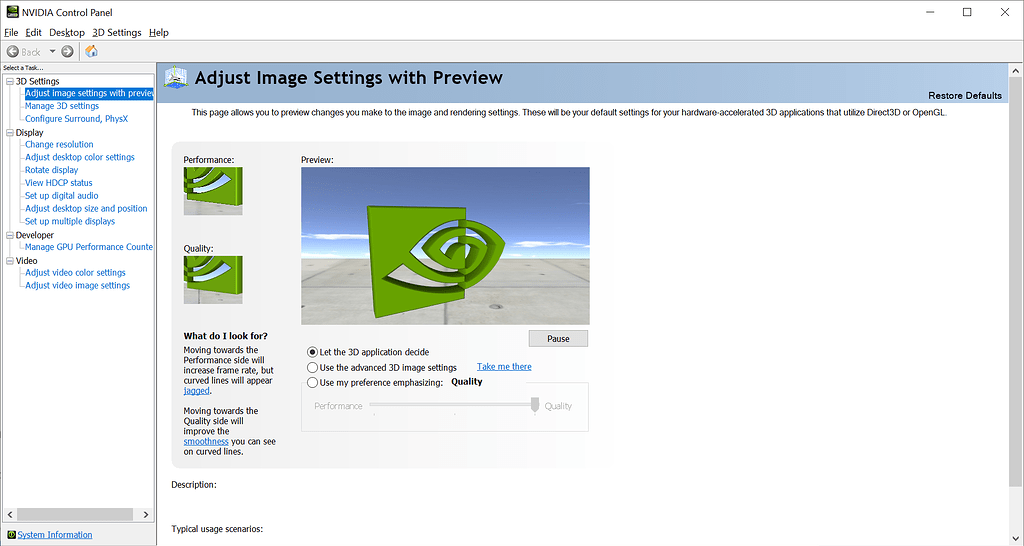The width and height of the screenshot is (1024, 546).
Task: Click the page header icon beside Adjust Image Settings
Action: (176, 78)
